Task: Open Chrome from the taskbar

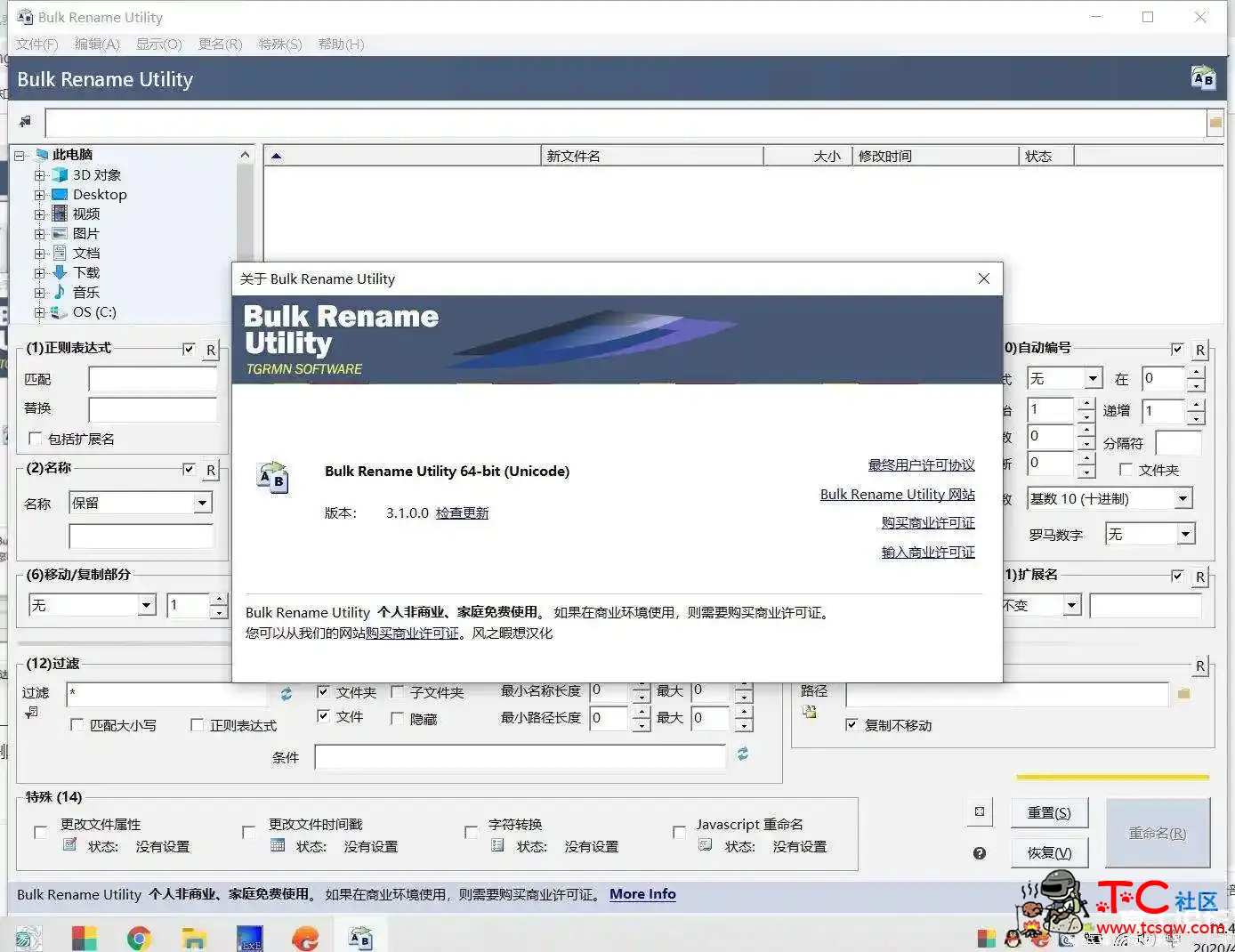Action: [140, 938]
